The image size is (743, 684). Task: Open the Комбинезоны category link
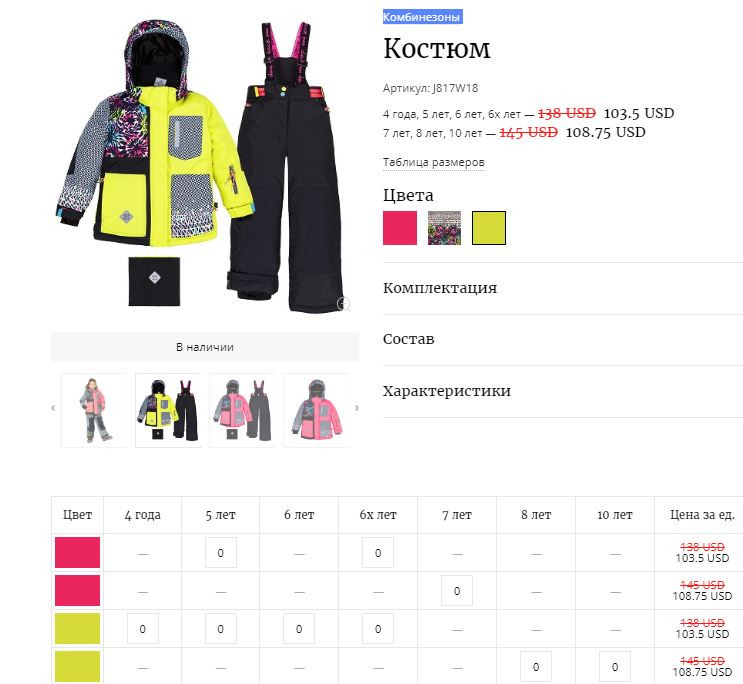tap(422, 17)
